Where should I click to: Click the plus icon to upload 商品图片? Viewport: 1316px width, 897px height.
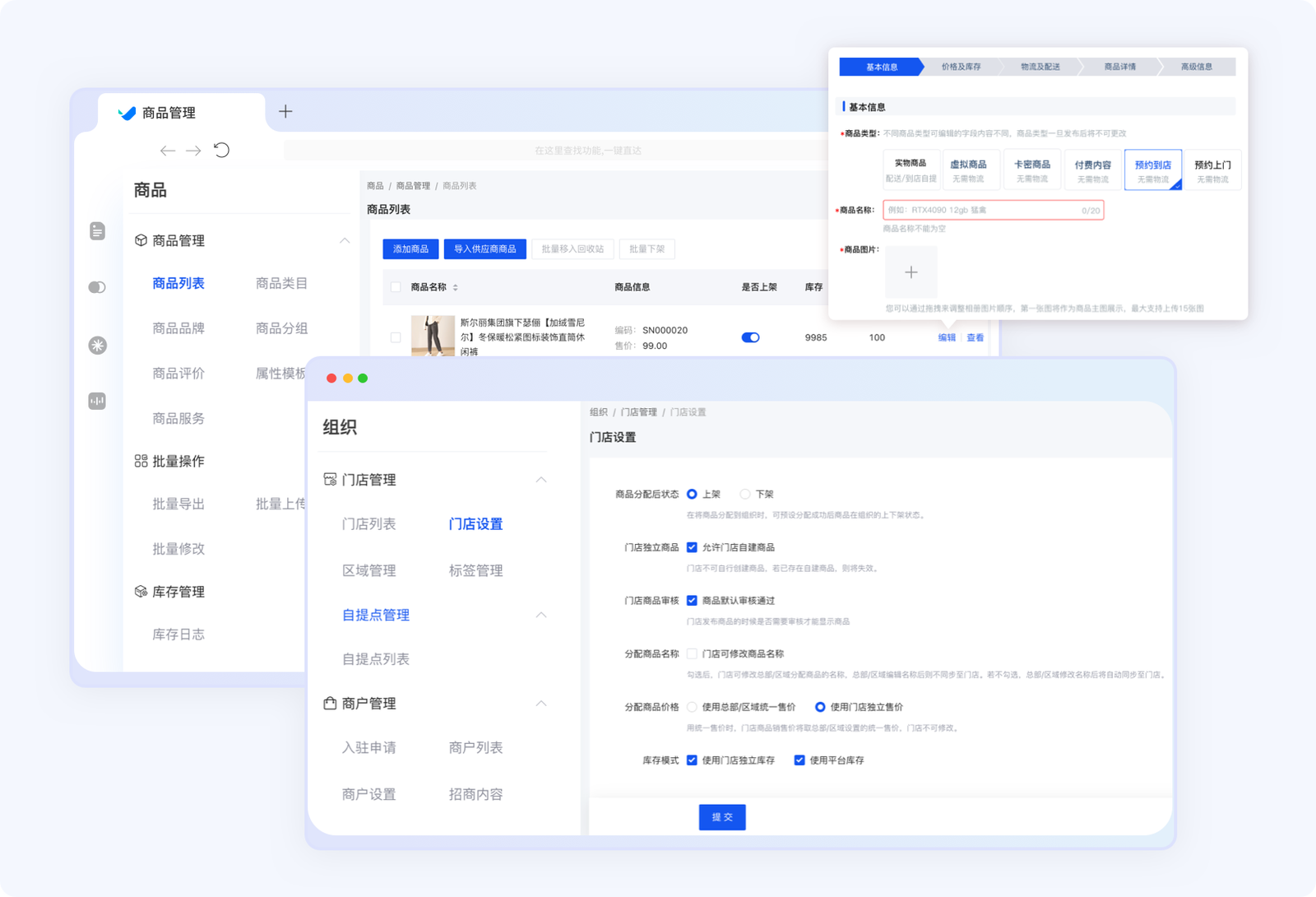tap(911, 272)
